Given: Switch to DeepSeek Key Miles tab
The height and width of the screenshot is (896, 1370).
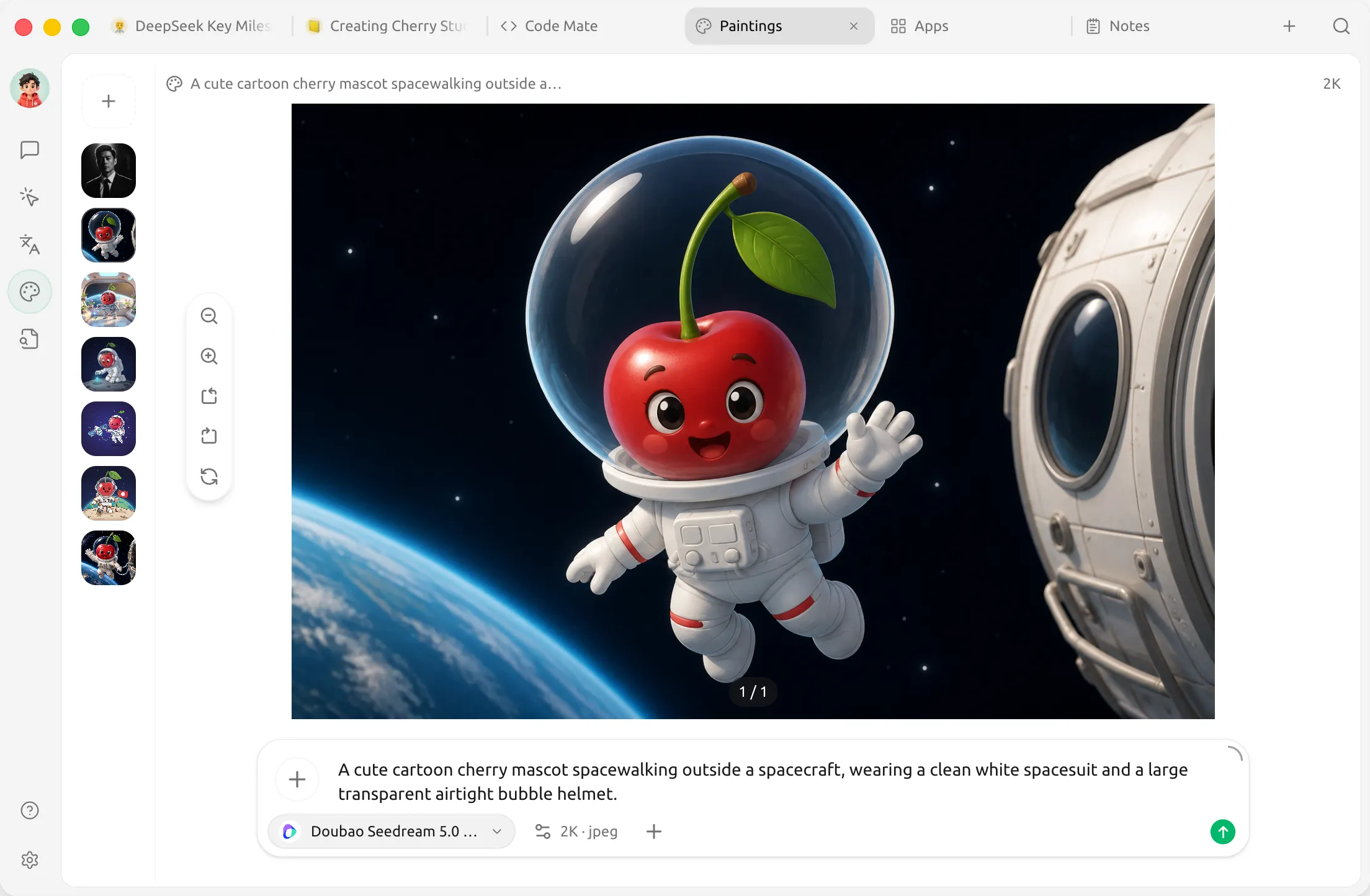Looking at the screenshot, I should tap(192, 26).
